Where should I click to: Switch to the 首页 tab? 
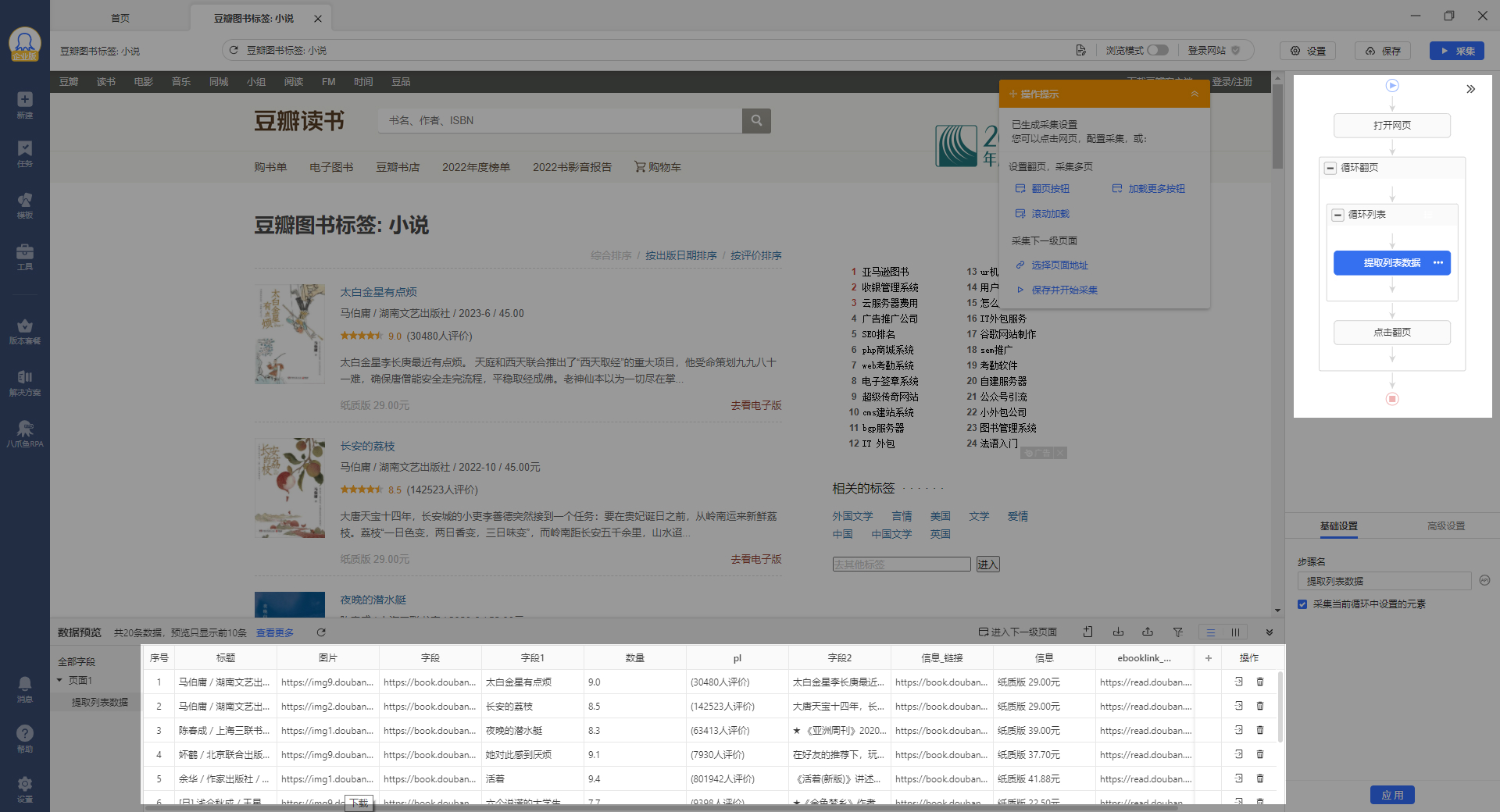120,18
